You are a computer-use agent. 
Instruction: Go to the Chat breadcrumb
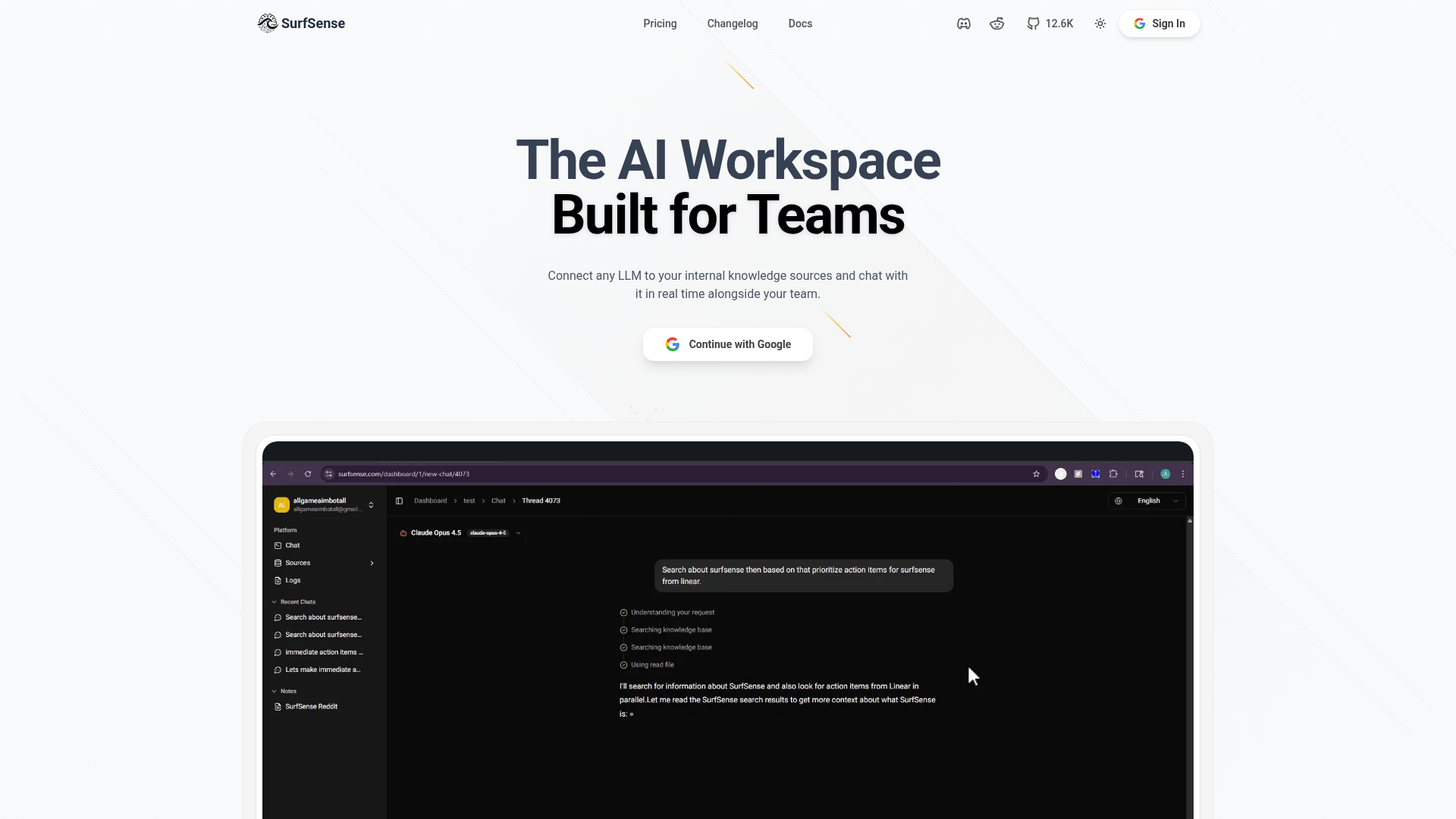click(x=498, y=500)
